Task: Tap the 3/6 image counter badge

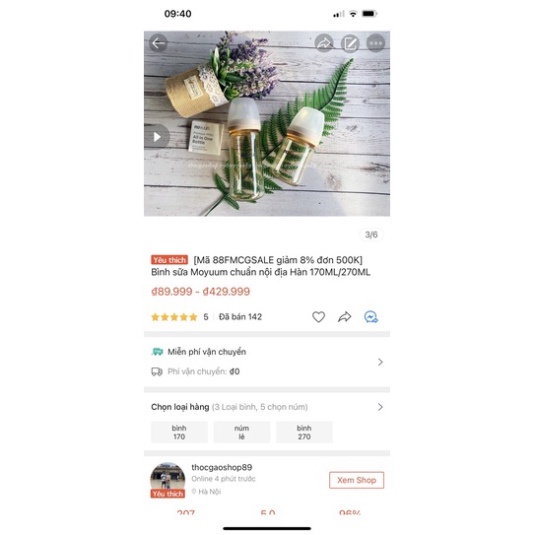Action: coord(371,235)
